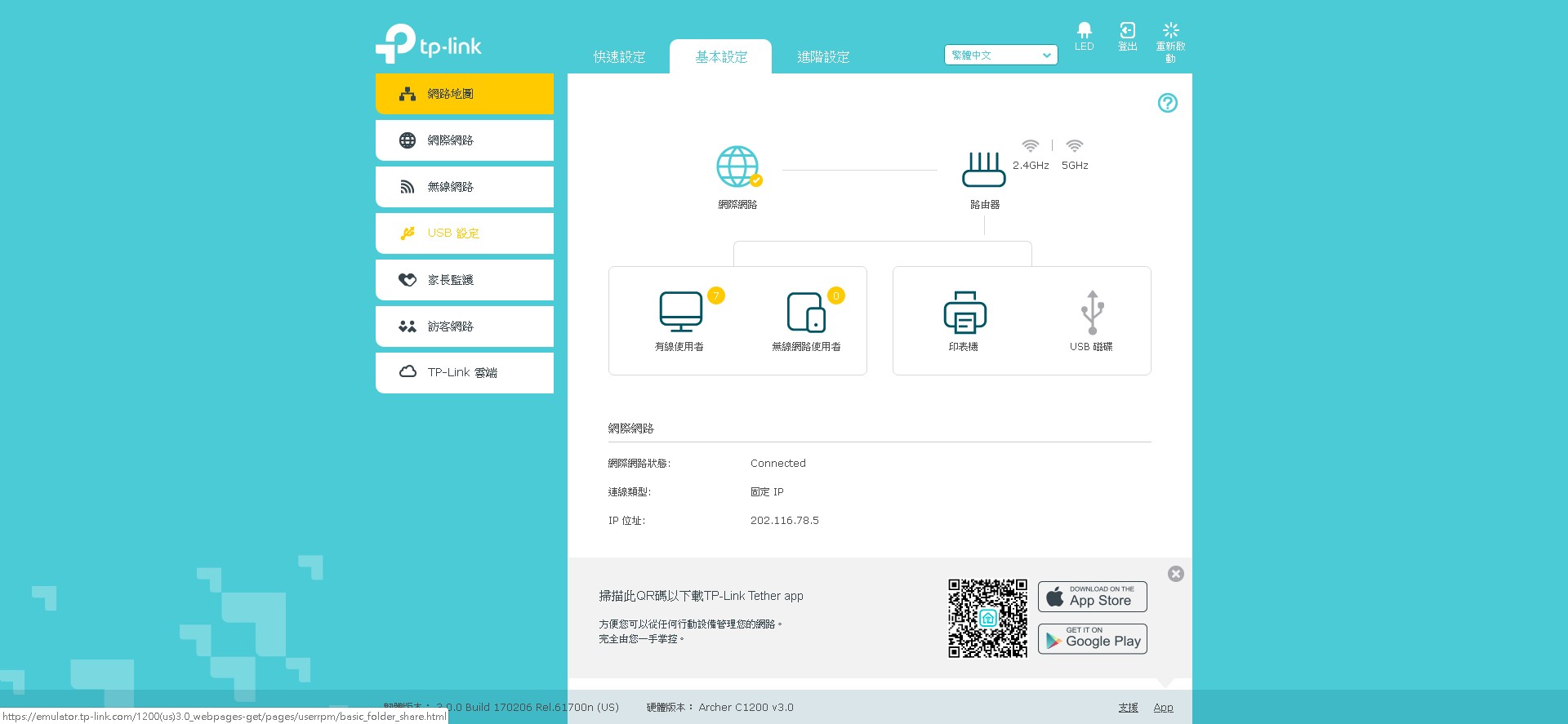Click the wired clients count badge 7
This screenshot has height=724, width=1568.
tap(716, 295)
